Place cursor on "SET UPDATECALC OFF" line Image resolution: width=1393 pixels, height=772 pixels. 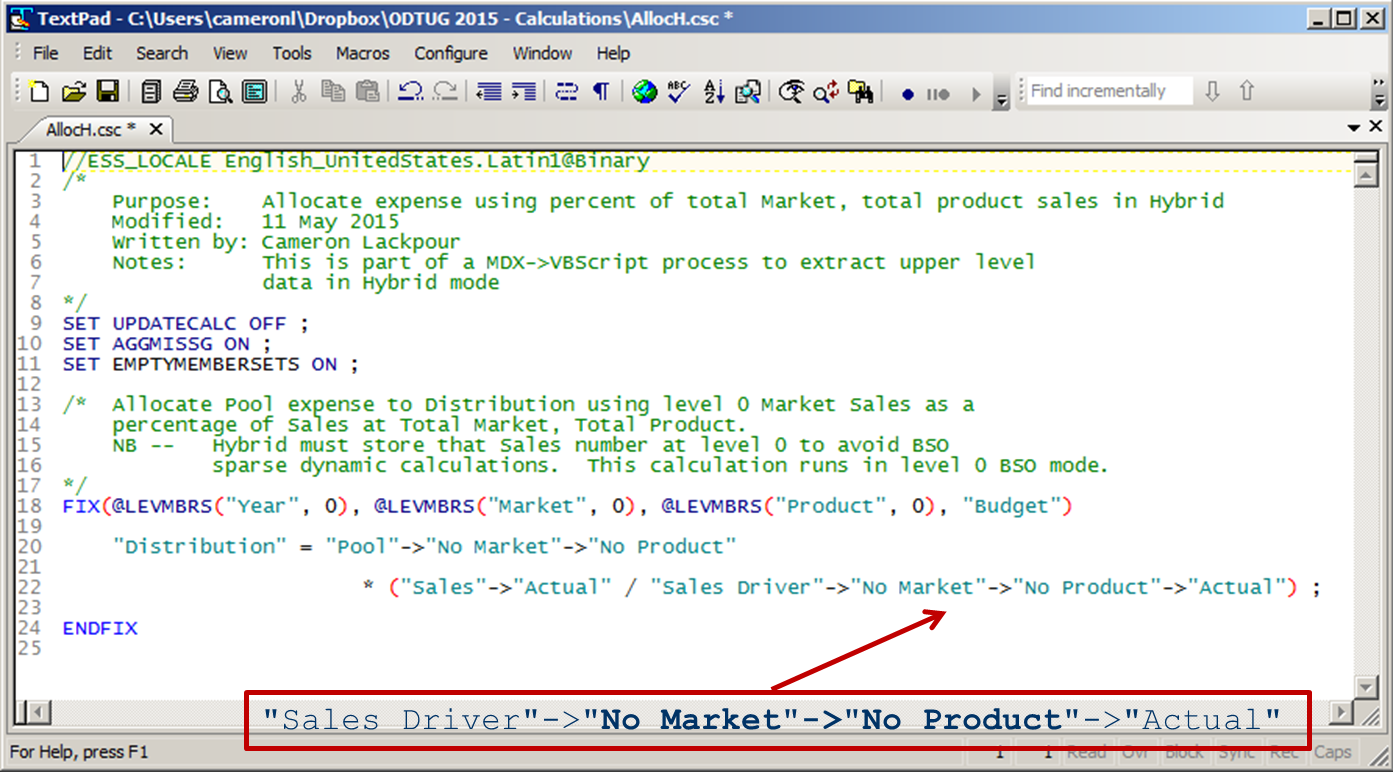[188, 323]
